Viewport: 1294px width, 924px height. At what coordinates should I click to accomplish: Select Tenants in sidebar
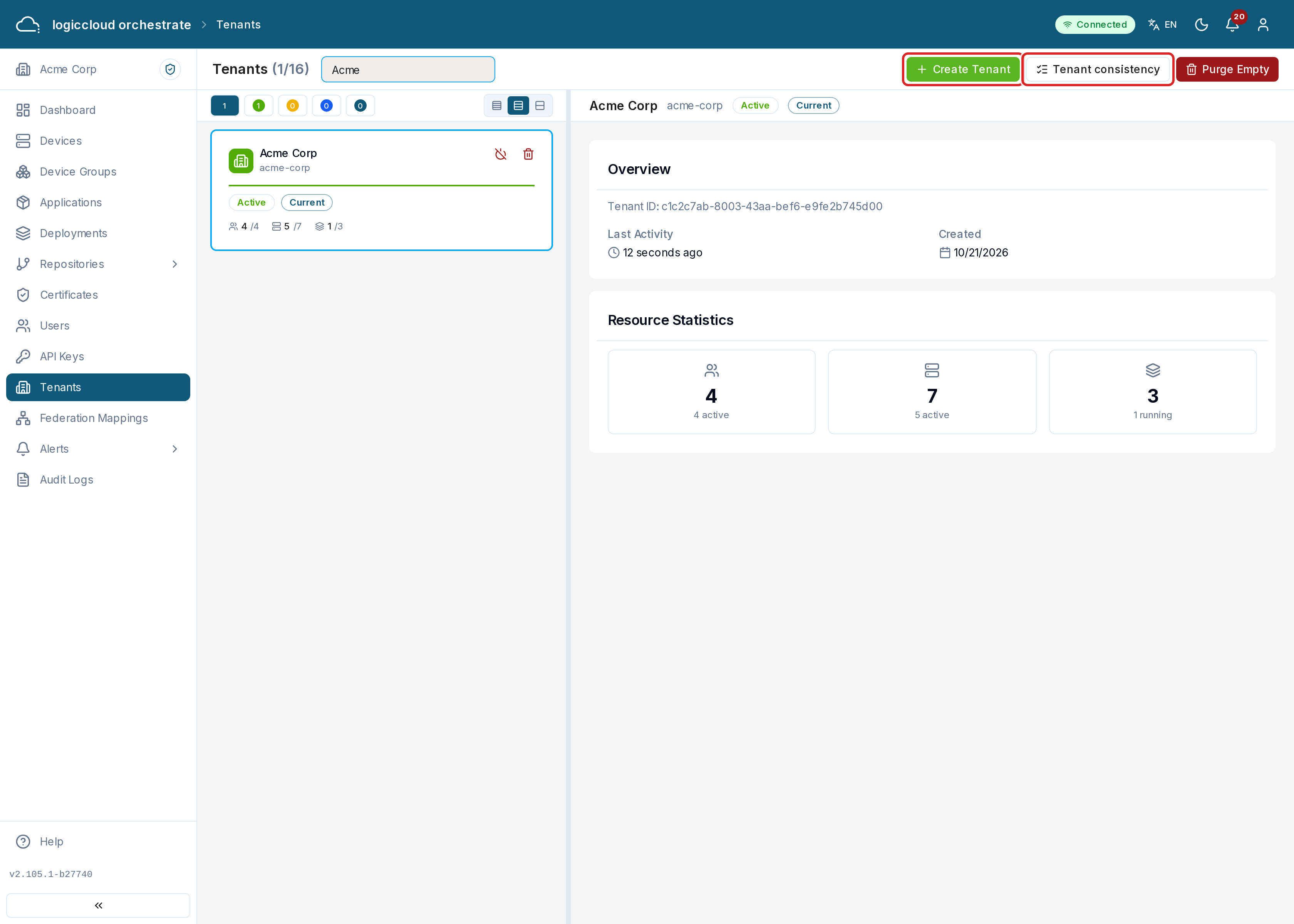click(98, 387)
